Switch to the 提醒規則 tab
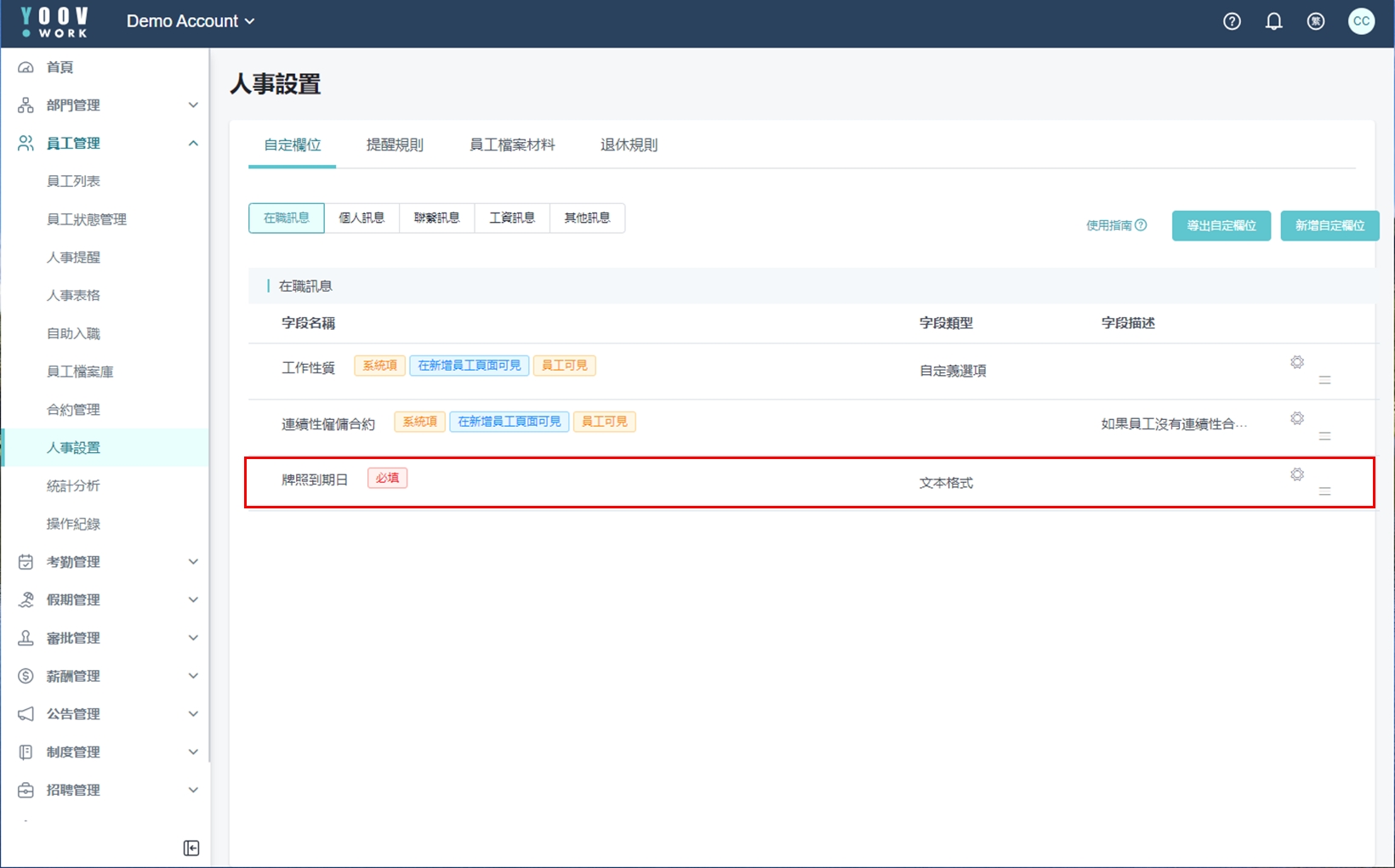Screen dimensions: 1395x868 395,145
